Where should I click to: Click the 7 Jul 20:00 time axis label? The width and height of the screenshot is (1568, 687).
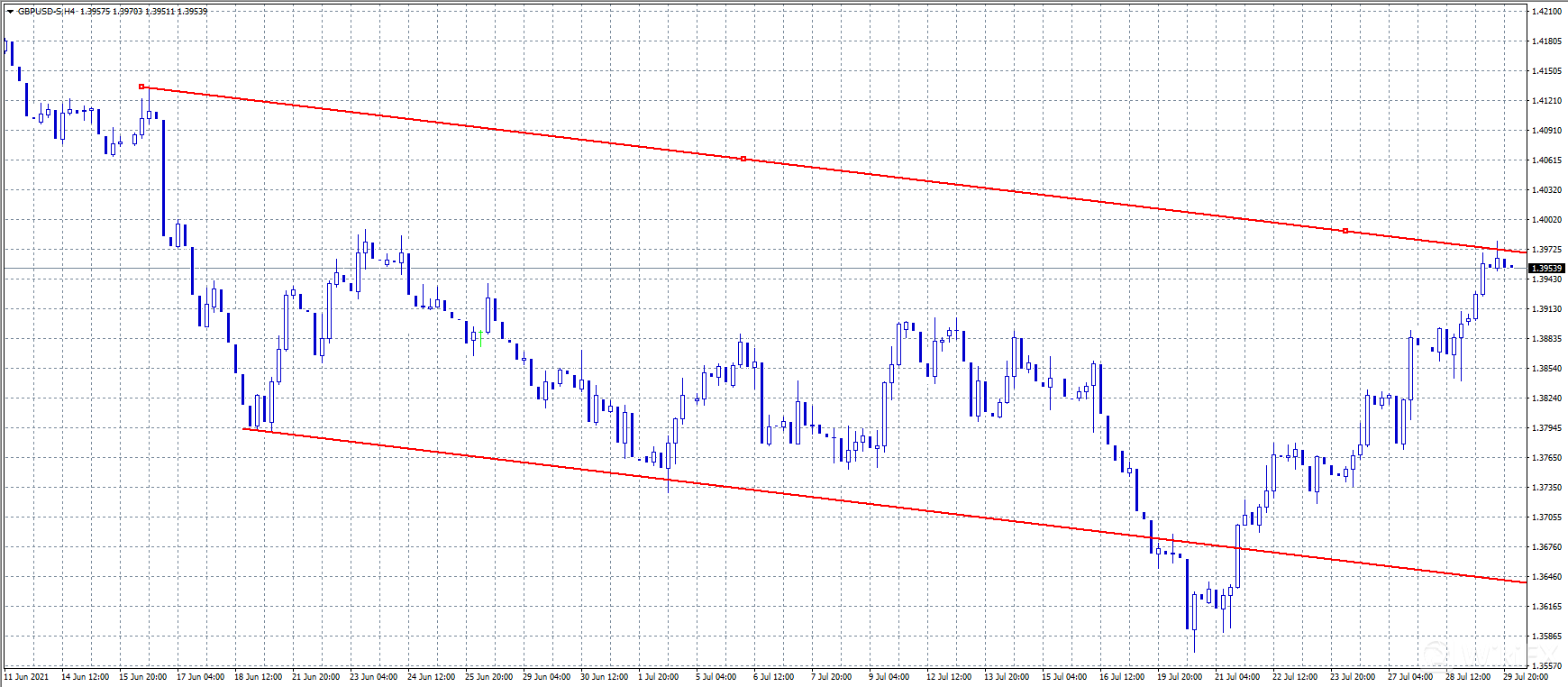832,677
